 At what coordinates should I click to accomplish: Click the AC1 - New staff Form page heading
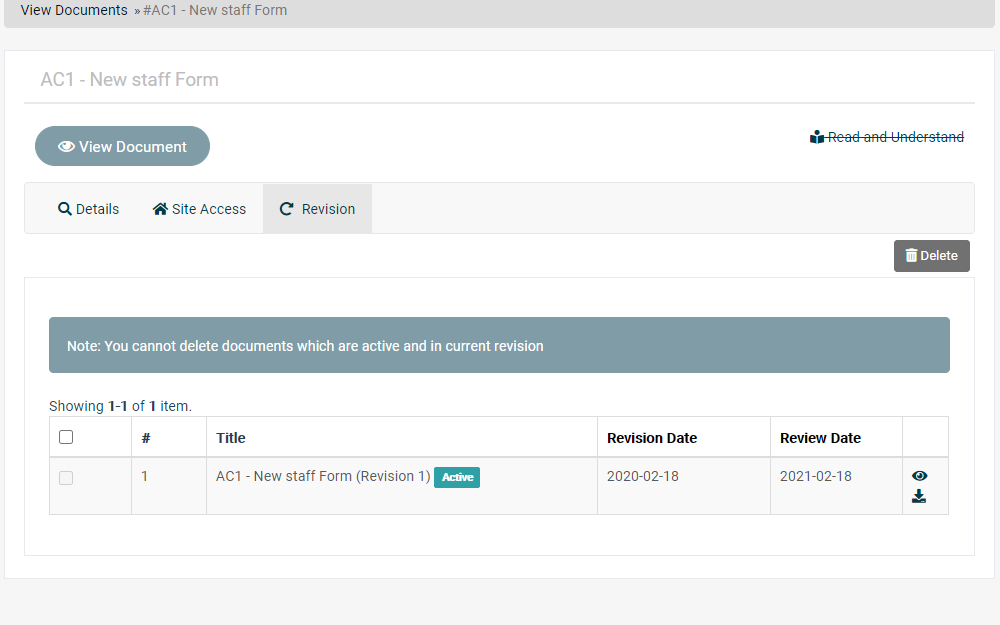click(x=129, y=80)
